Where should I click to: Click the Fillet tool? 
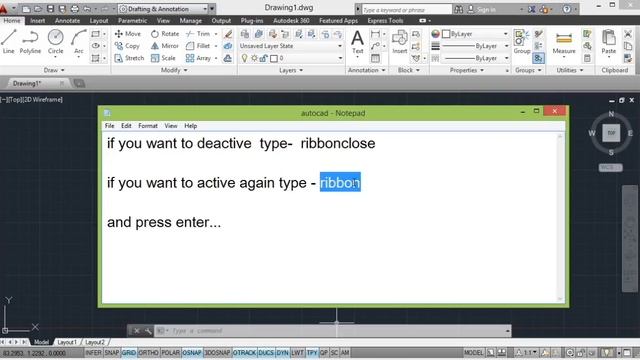(x=198, y=46)
